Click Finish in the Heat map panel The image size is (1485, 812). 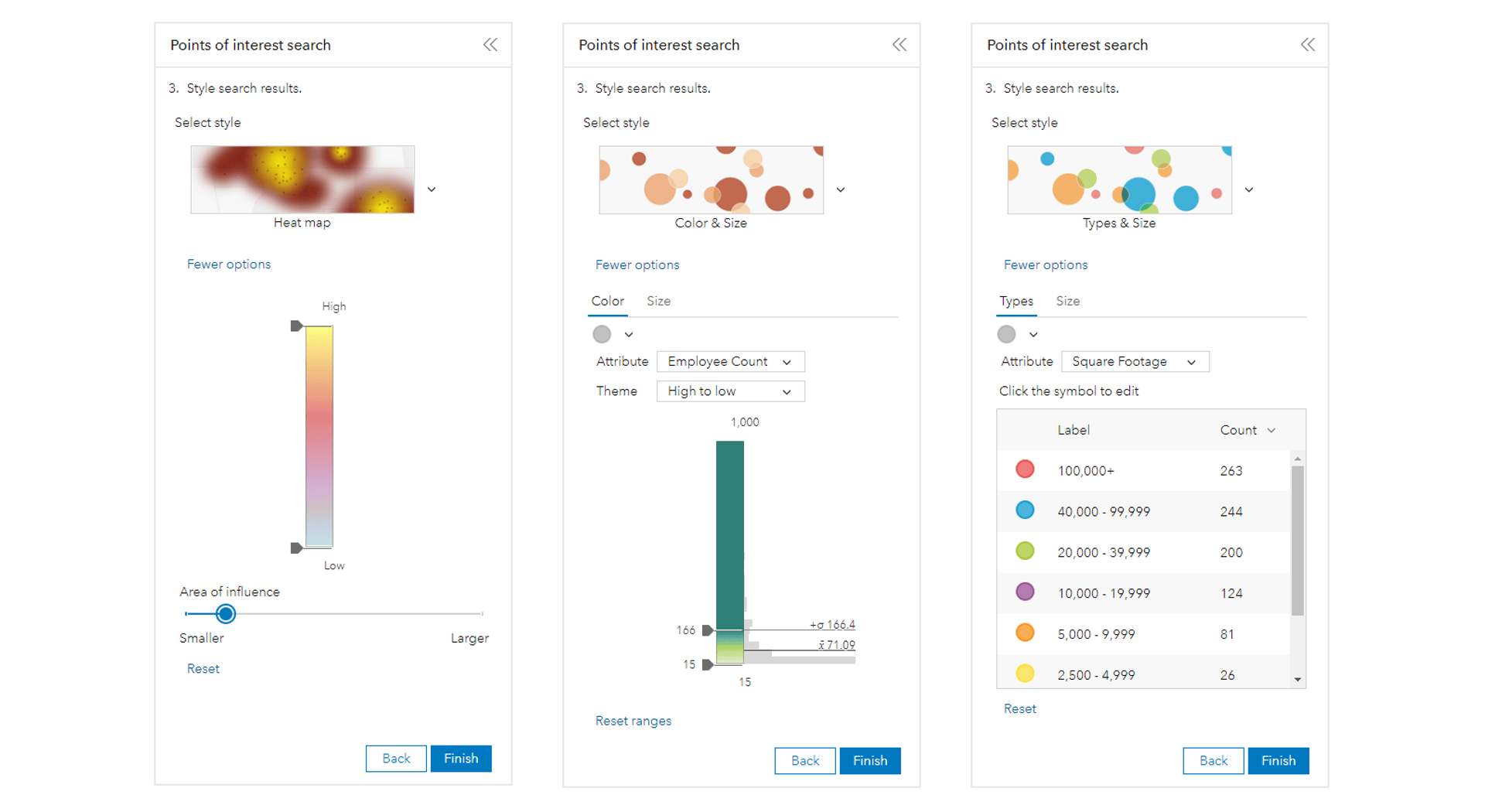pos(461,759)
